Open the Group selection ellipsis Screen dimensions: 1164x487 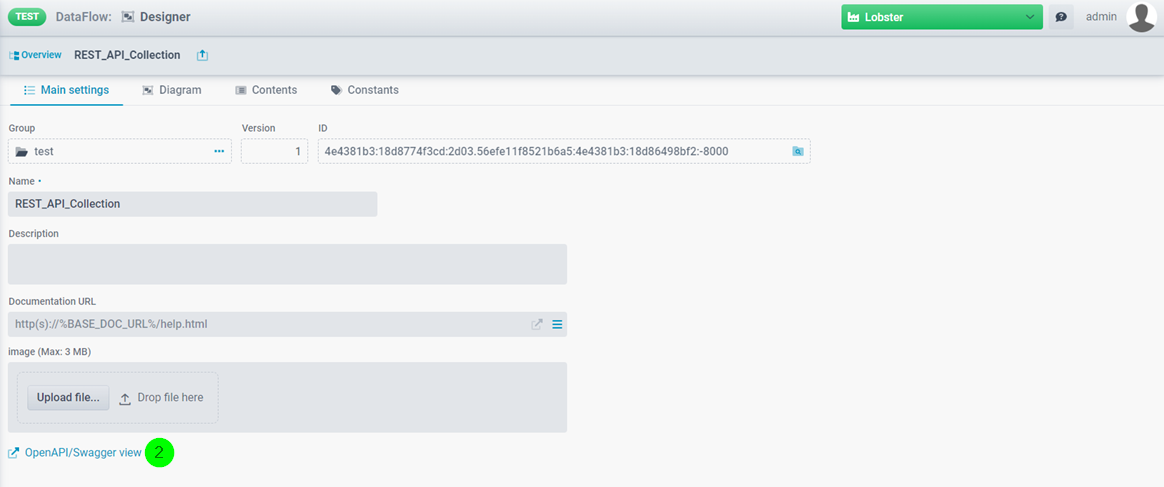coord(219,152)
